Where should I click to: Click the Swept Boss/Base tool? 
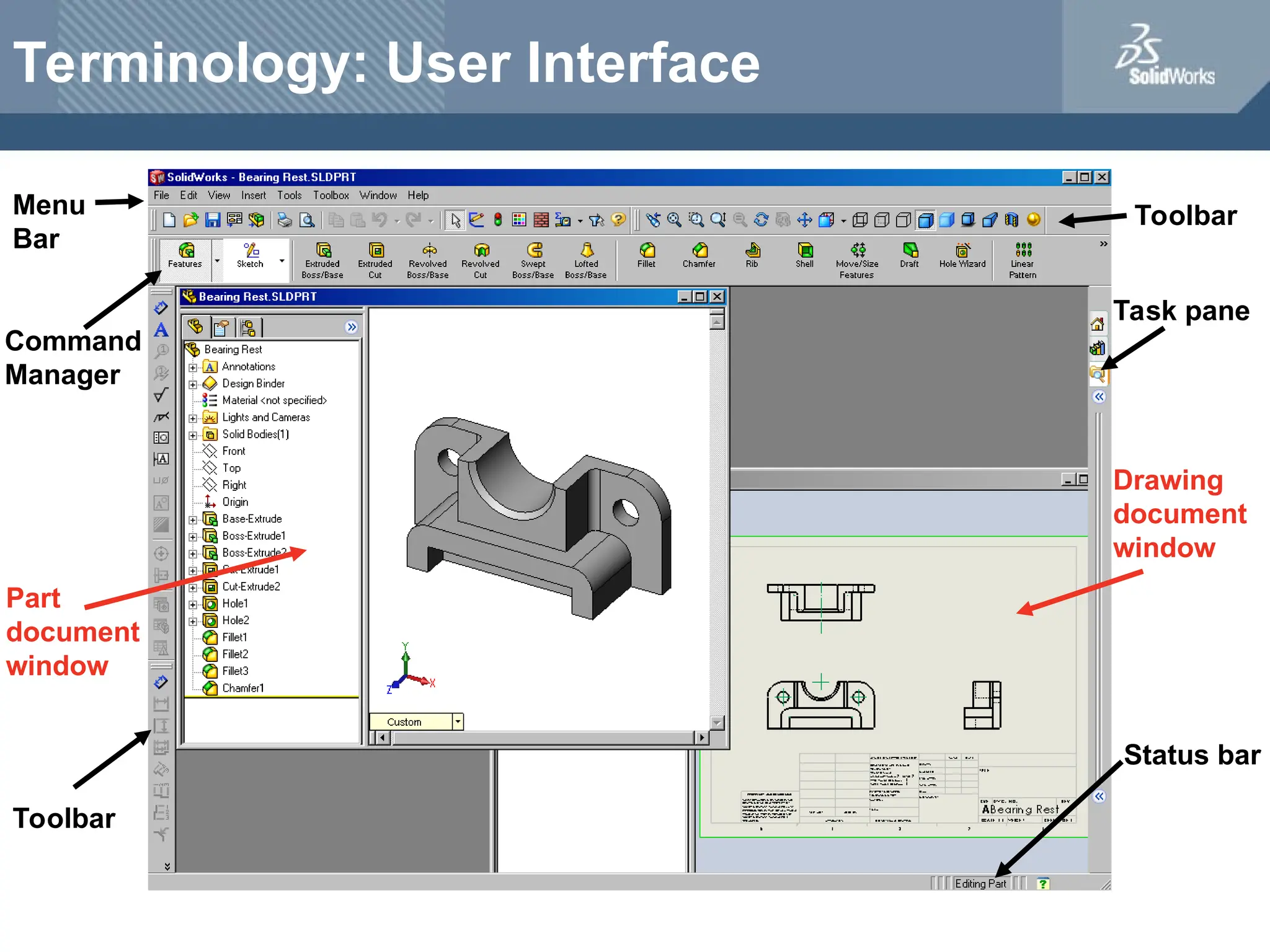point(533,260)
